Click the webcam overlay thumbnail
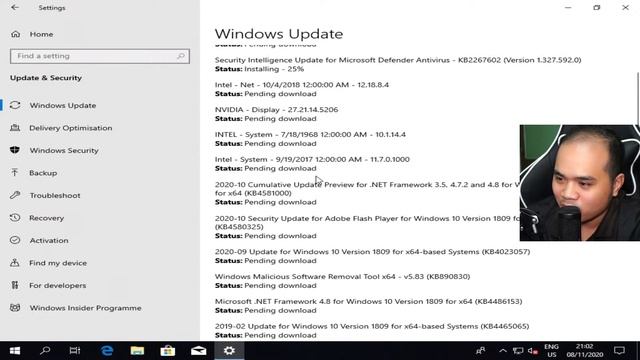The width and height of the screenshot is (640, 360). (580, 183)
